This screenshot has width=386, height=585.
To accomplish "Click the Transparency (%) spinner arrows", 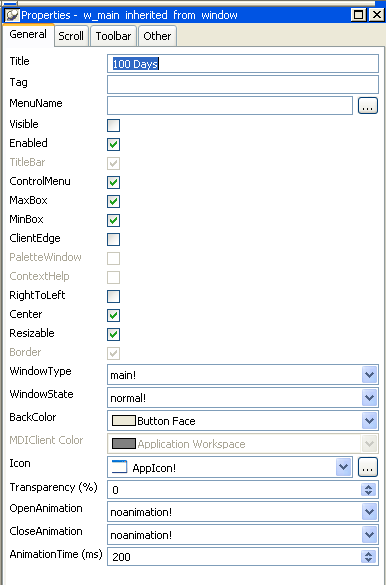I will point(368,489).
